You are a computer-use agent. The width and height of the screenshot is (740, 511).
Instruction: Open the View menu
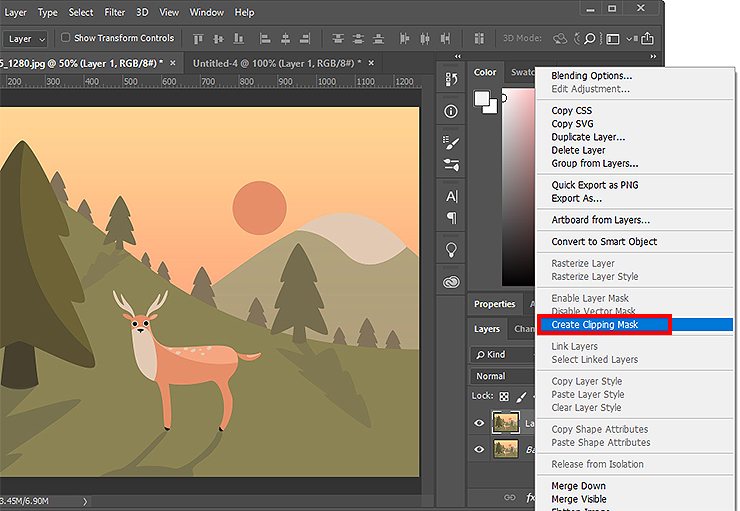point(169,13)
